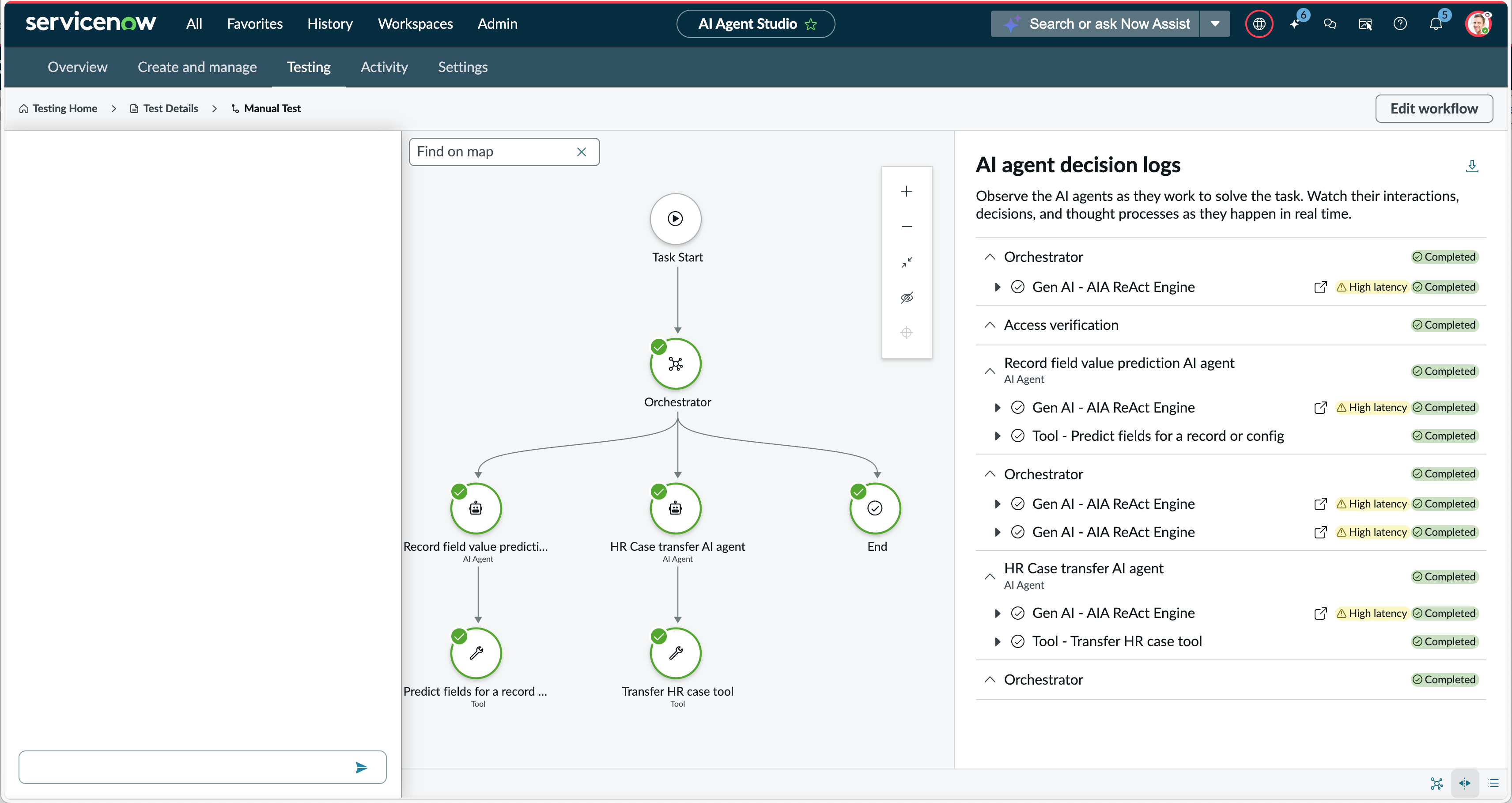
Task: Switch to the Overview tab
Action: [x=77, y=68]
